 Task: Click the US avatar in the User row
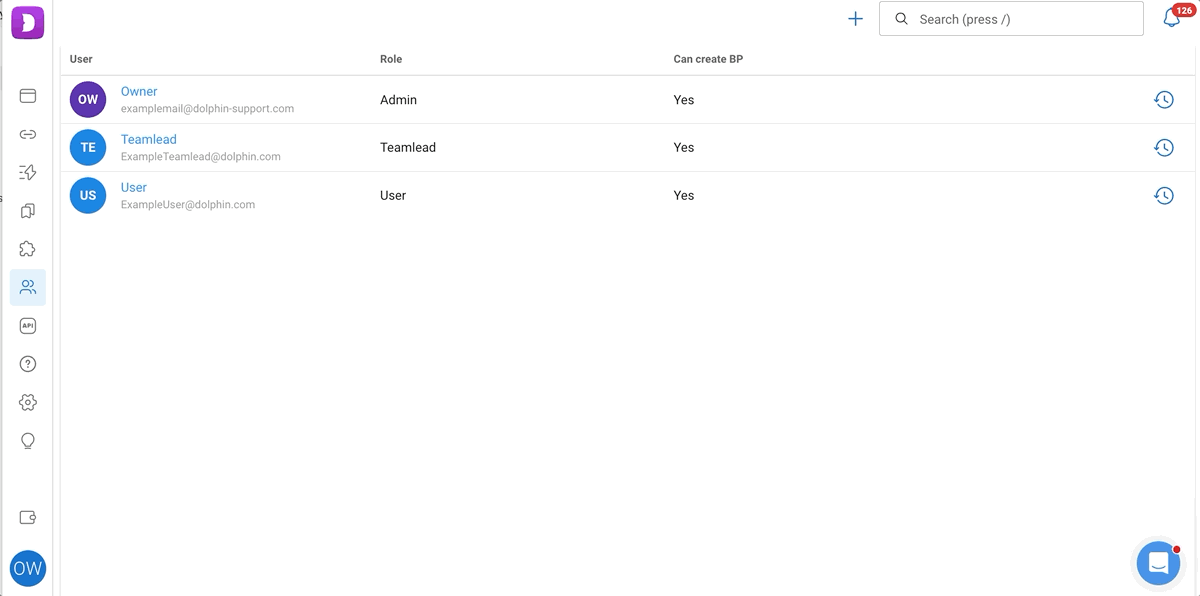pyautogui.click(x=88, y=196)
